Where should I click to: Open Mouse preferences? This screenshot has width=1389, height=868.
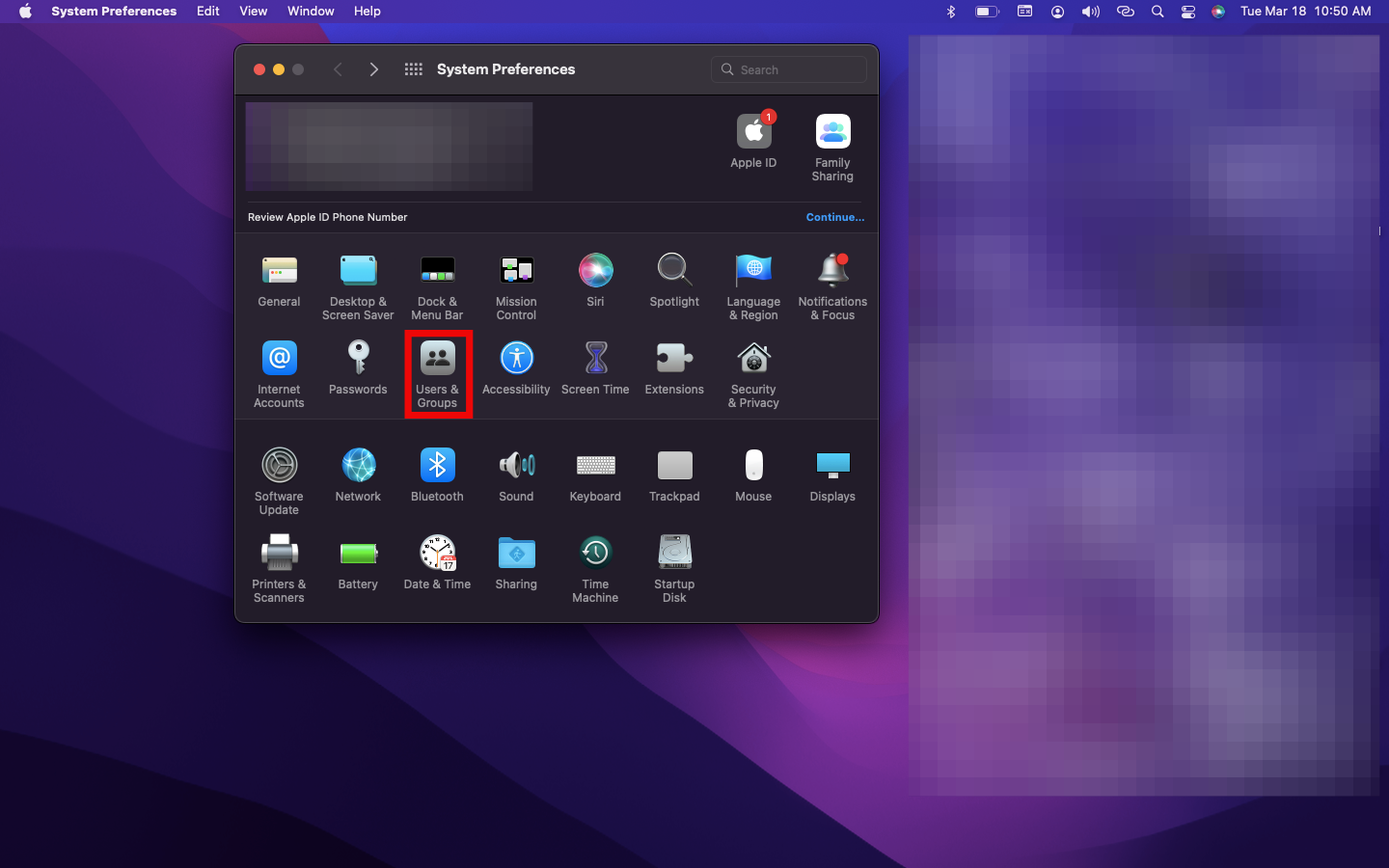tap(753, 475)
